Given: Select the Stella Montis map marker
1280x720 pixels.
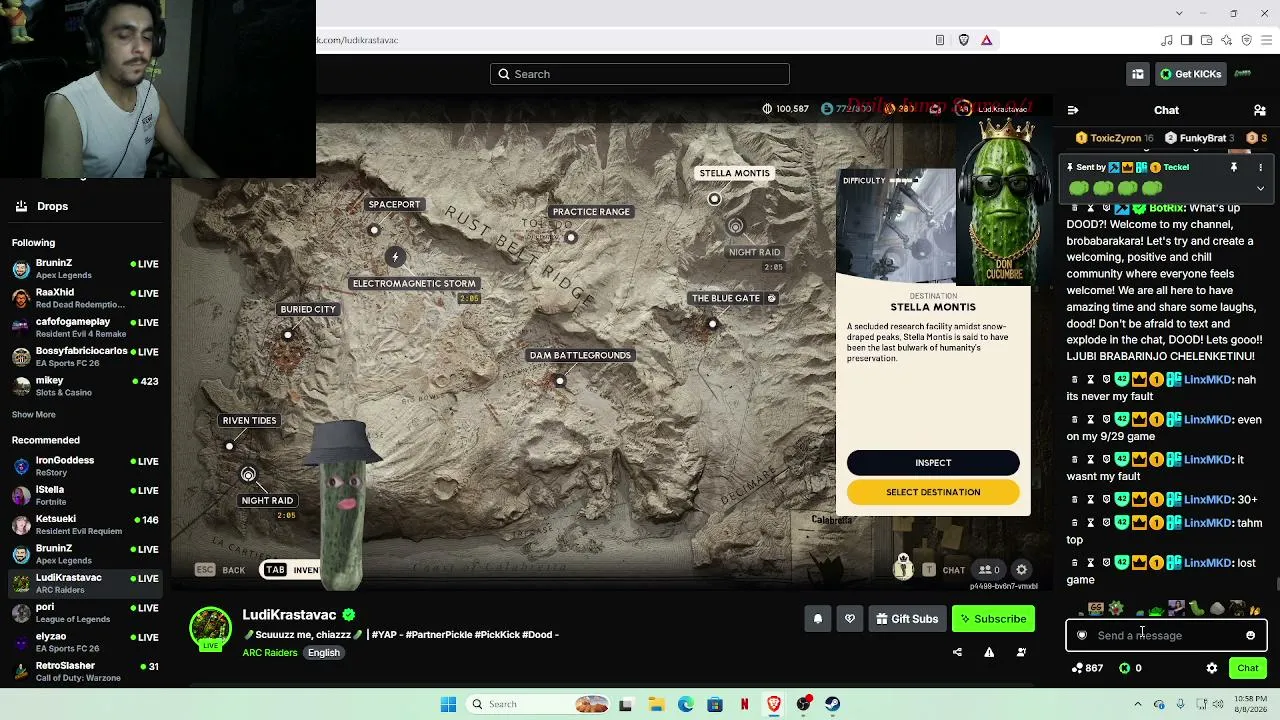Looking at the screenshot, I should [714, 199].
